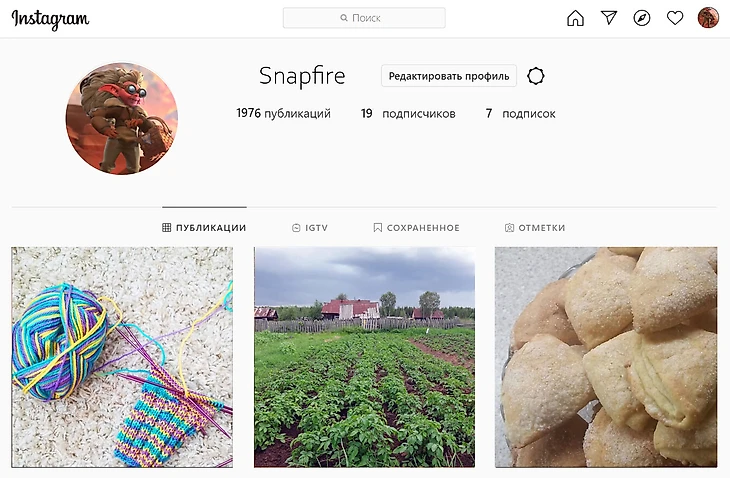View the 19 подписчиков list
The image size is (730, 478).
(408, 114)
